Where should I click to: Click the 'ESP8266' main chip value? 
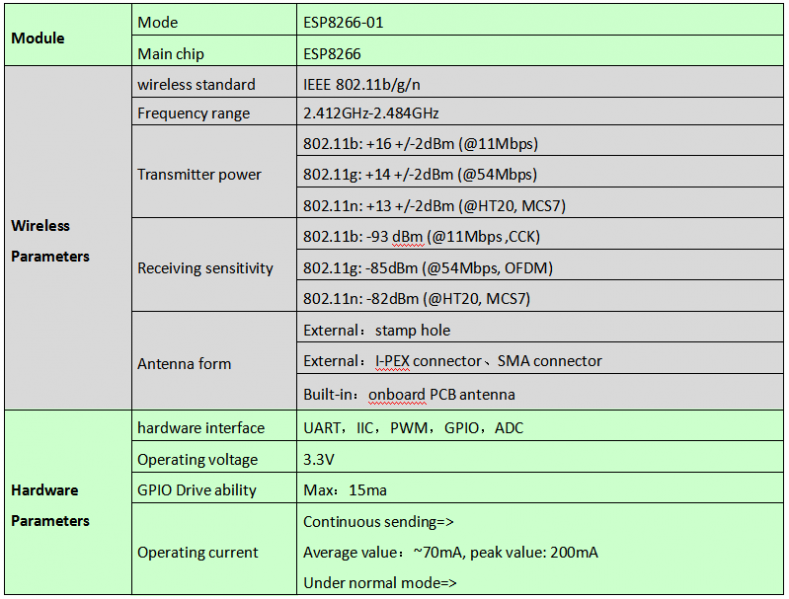click(x=539, y=51)
